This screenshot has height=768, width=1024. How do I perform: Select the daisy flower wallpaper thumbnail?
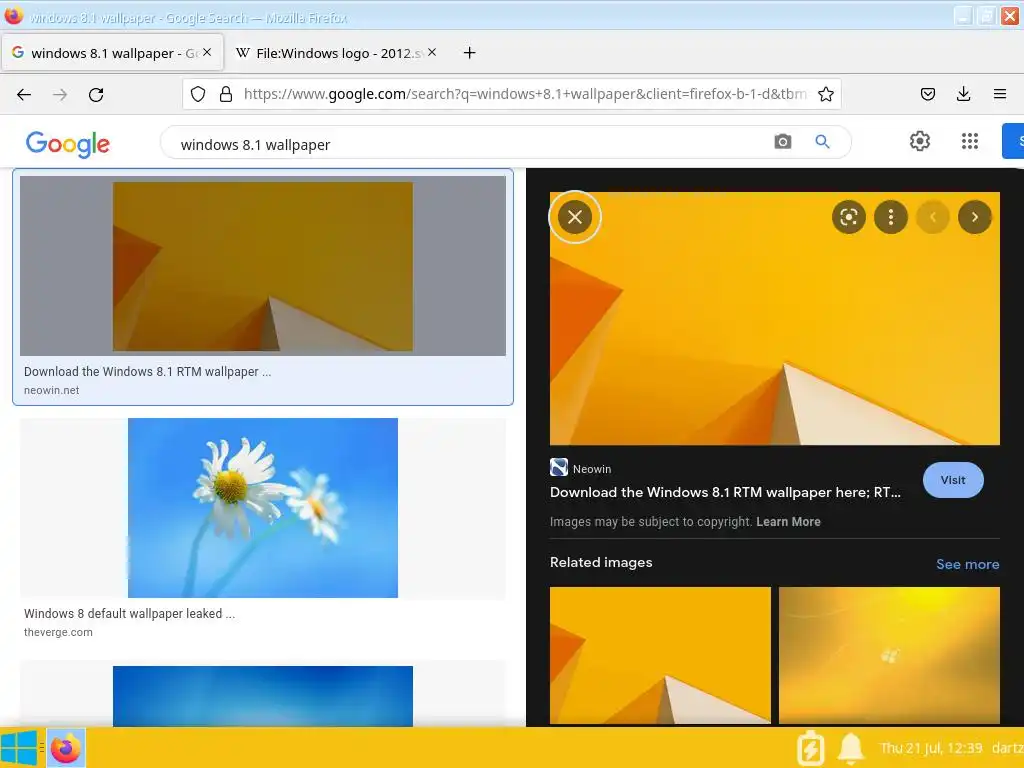[x=263, y=507]
